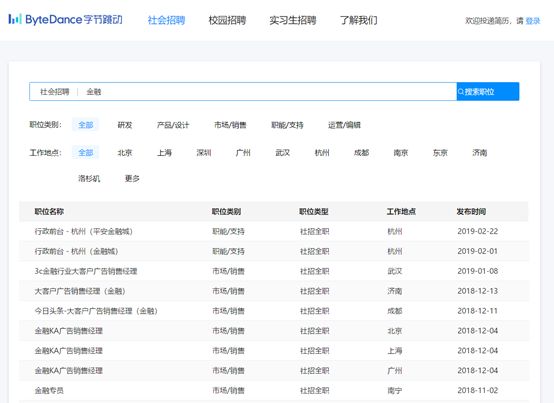Click the 搜索职位 search button

[488, 92]
